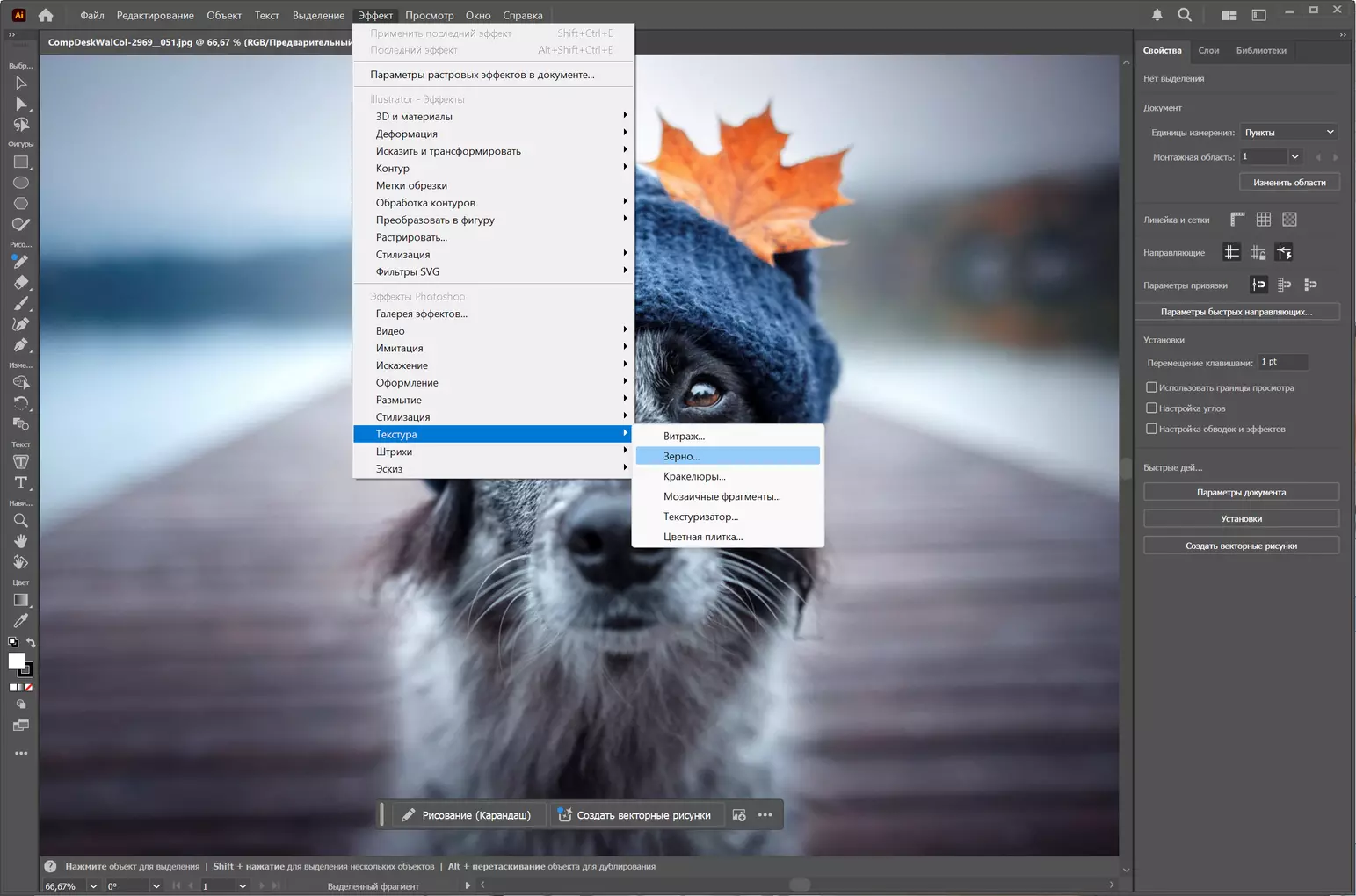
Task: Show rulers icon in Линейка и сетки
Action: pyautogui.click(x=1237, y=220)
